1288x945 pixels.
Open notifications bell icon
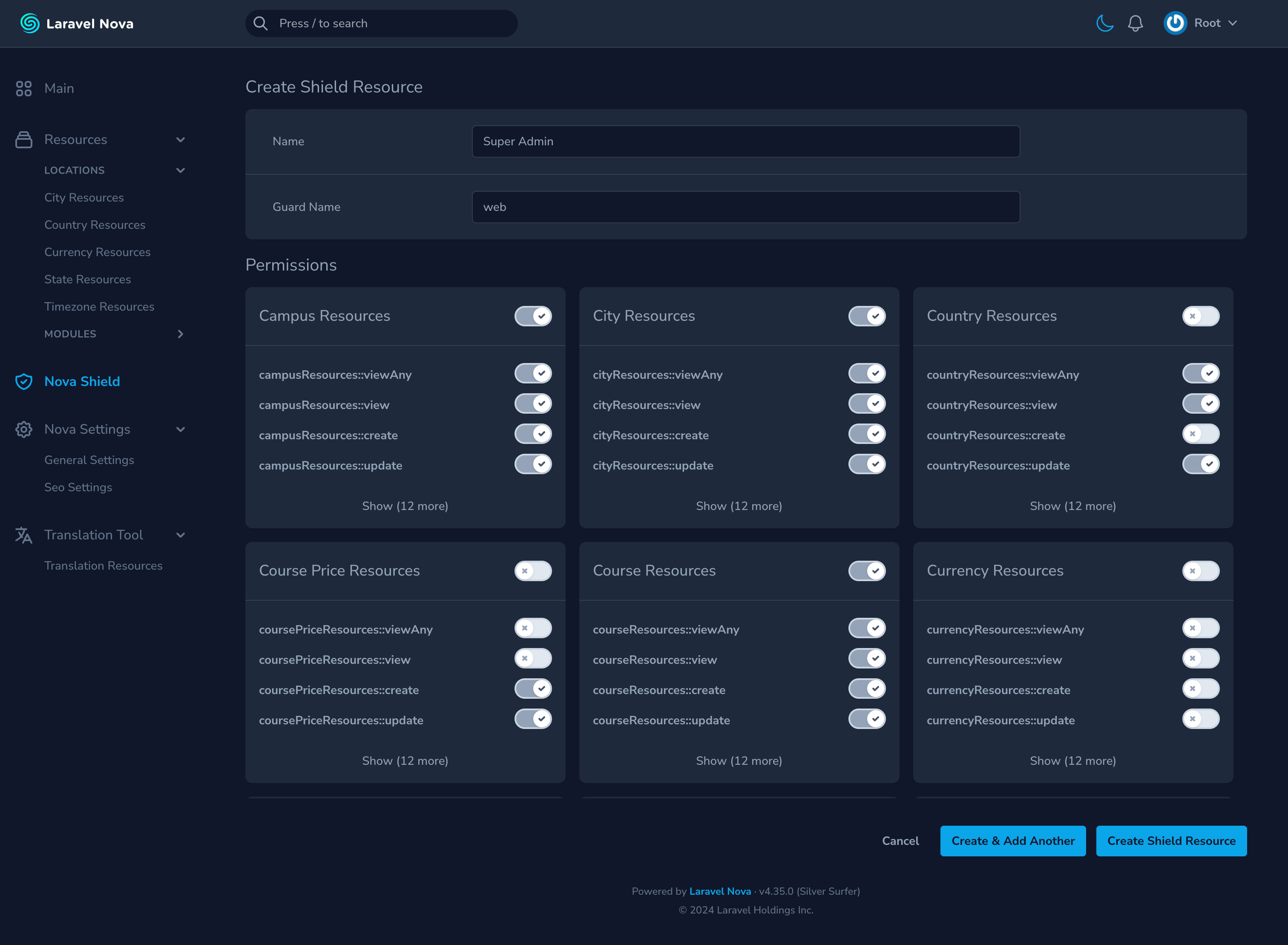point(1135,23)
